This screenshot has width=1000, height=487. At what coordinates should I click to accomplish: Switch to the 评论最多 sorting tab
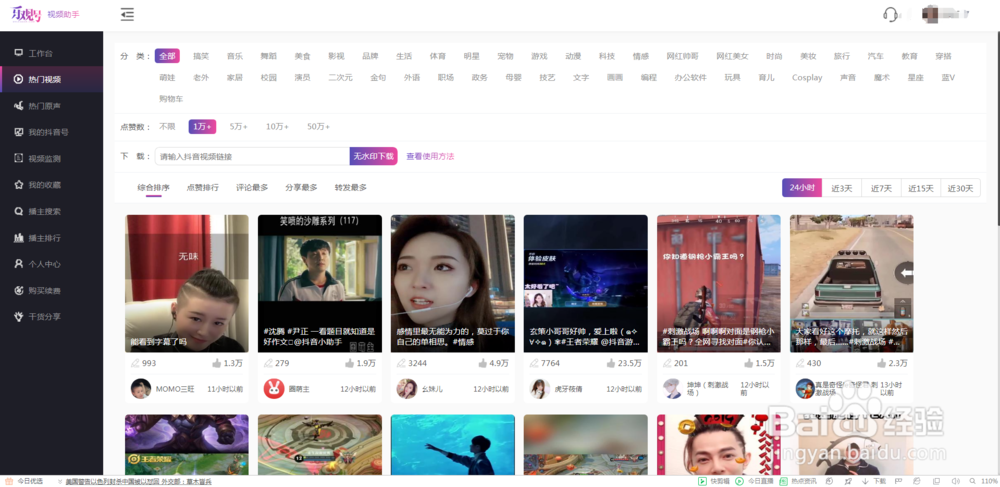click(x=252, y=188)
